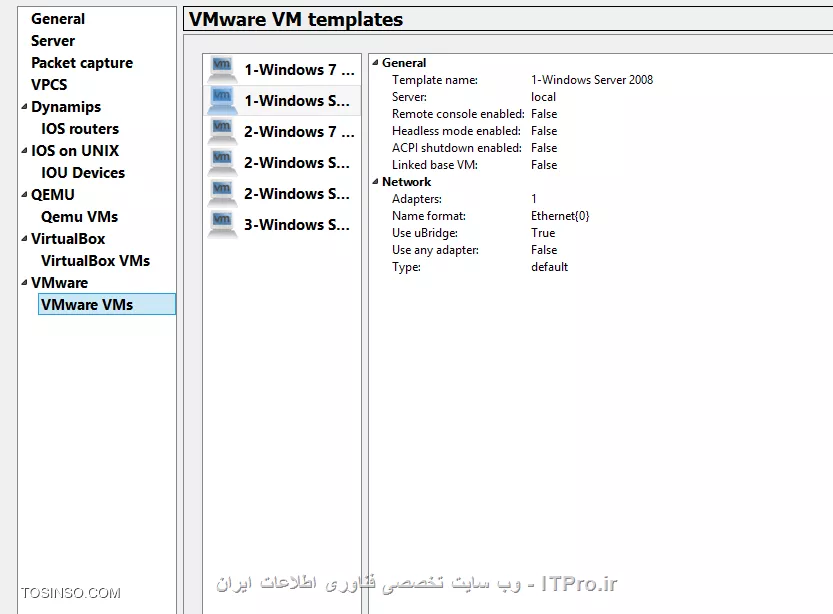The width and height of the screenshot is (833, 614).
Task: Open the IOU Devices page
Action: (x=83, y=173)
